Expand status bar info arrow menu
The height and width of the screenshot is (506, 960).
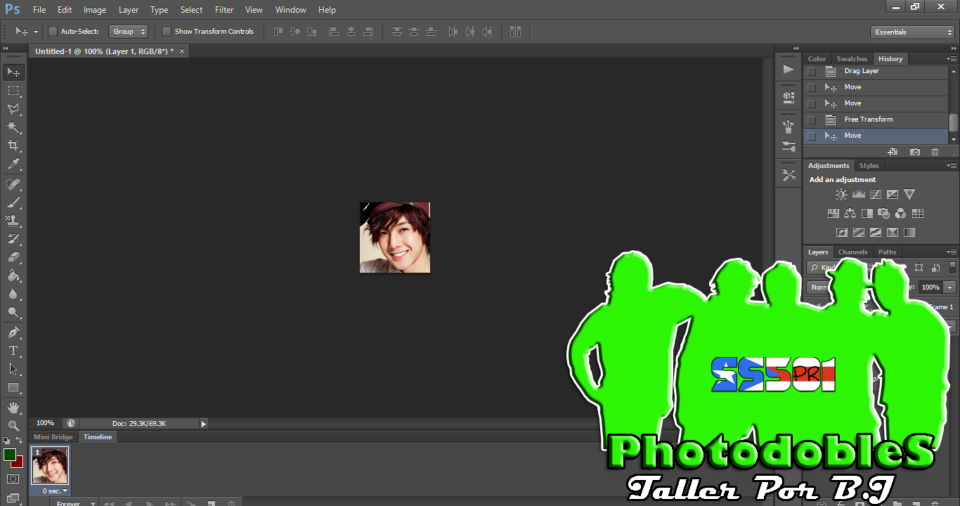(x=203, y=423)
